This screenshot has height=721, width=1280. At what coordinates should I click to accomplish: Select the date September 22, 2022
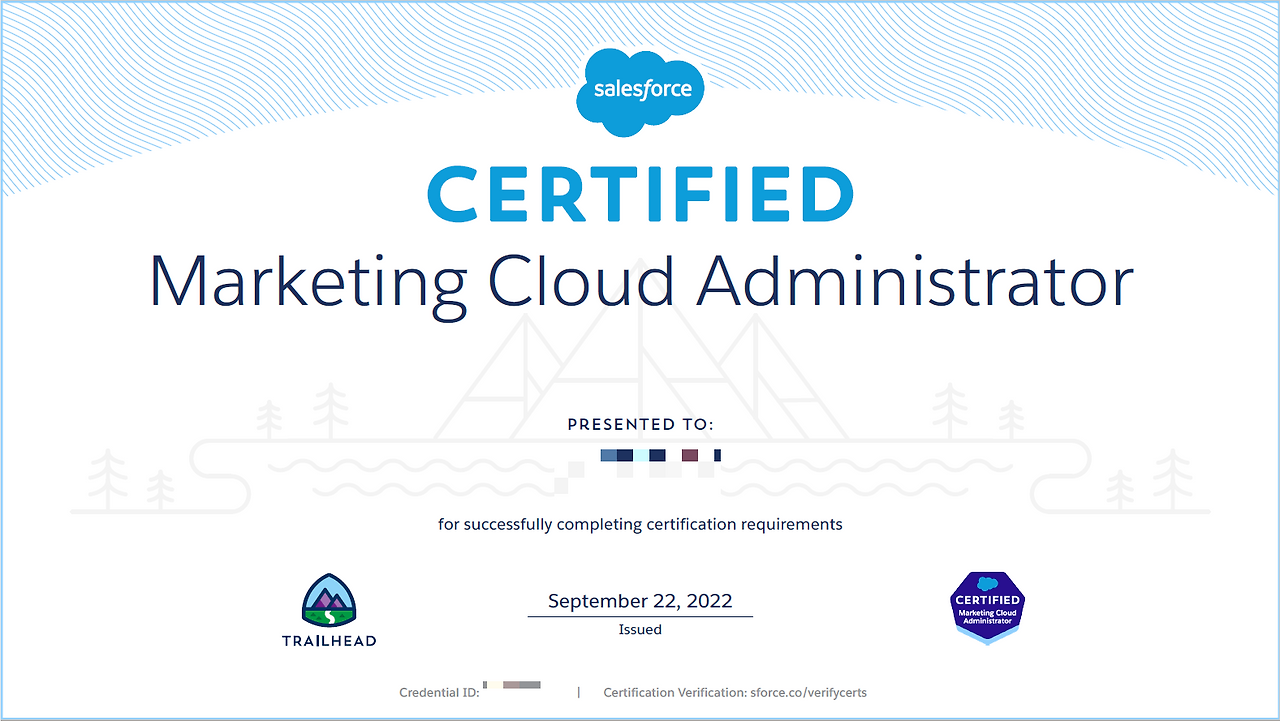[x=640, y=601]
